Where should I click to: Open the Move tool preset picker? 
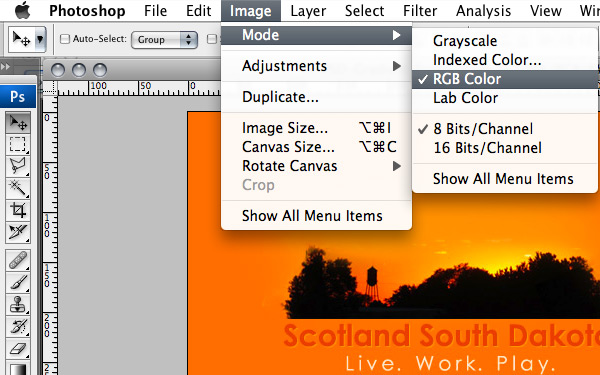coord(40,39)
